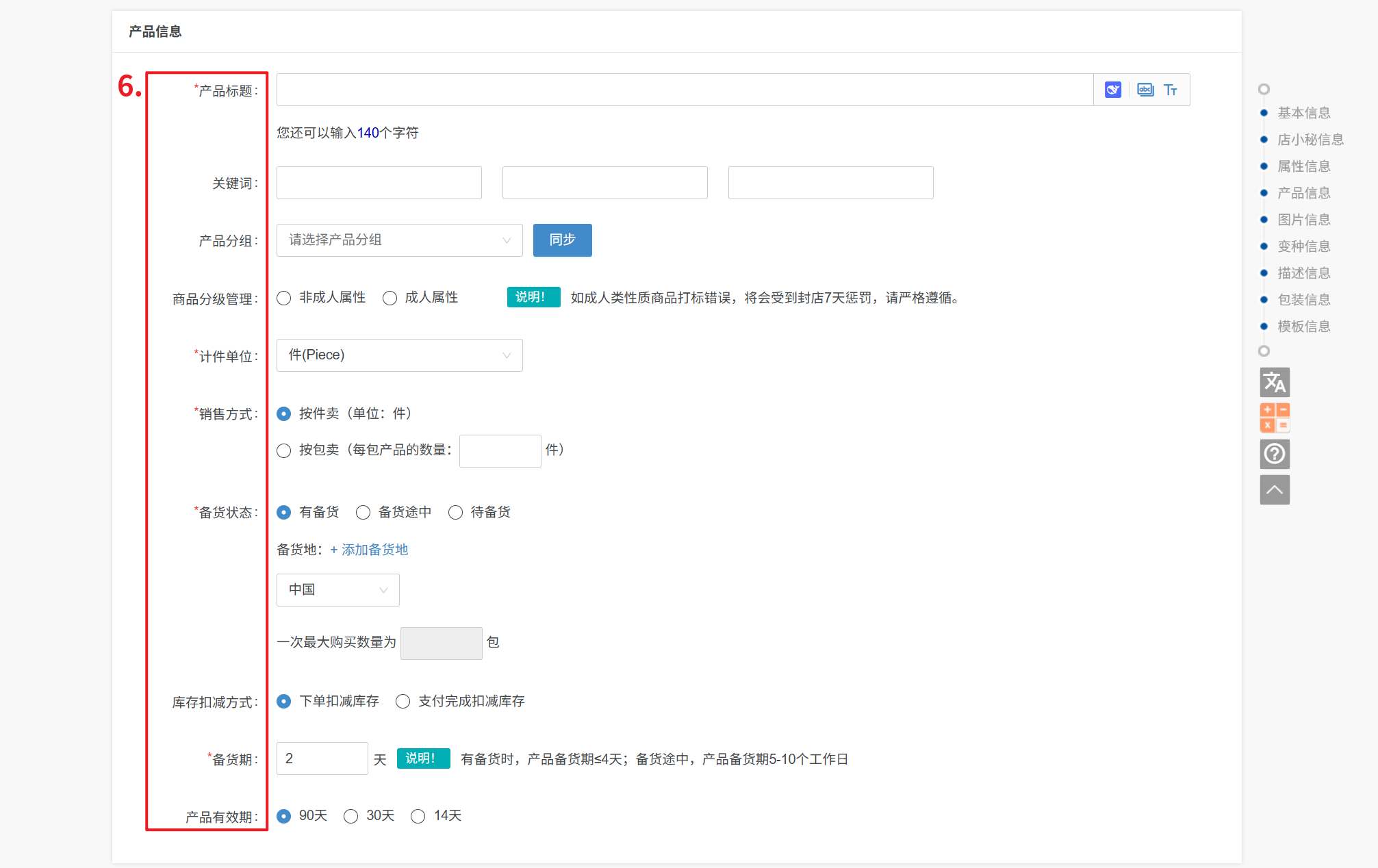
Task: Open the 中国 stock location dropdown
Action: (x=337, y=590)
